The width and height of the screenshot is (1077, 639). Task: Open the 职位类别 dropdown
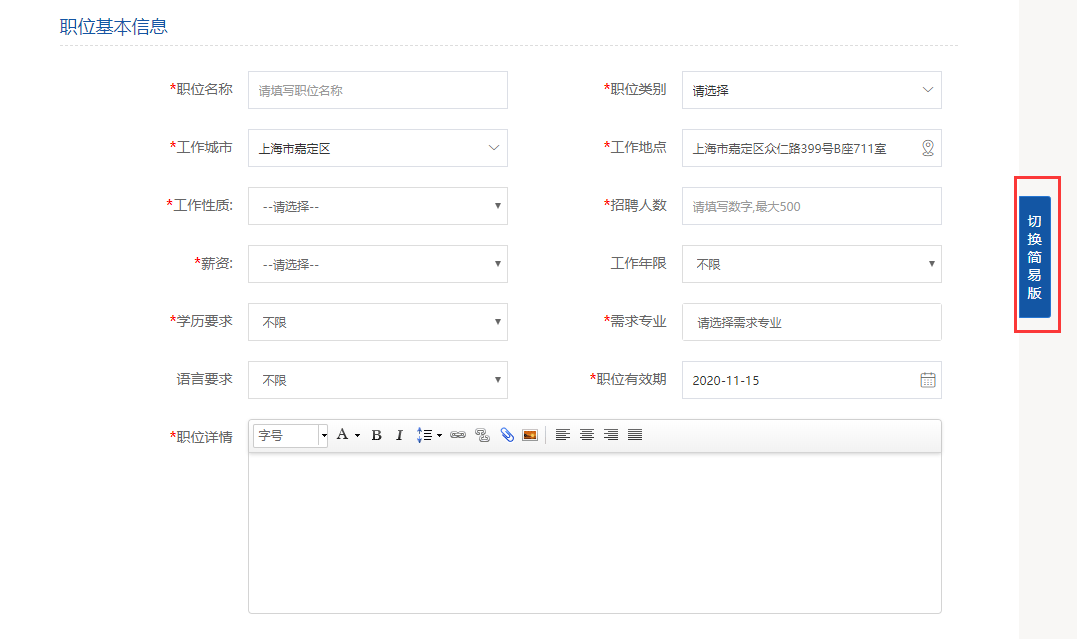click(811, 90)
